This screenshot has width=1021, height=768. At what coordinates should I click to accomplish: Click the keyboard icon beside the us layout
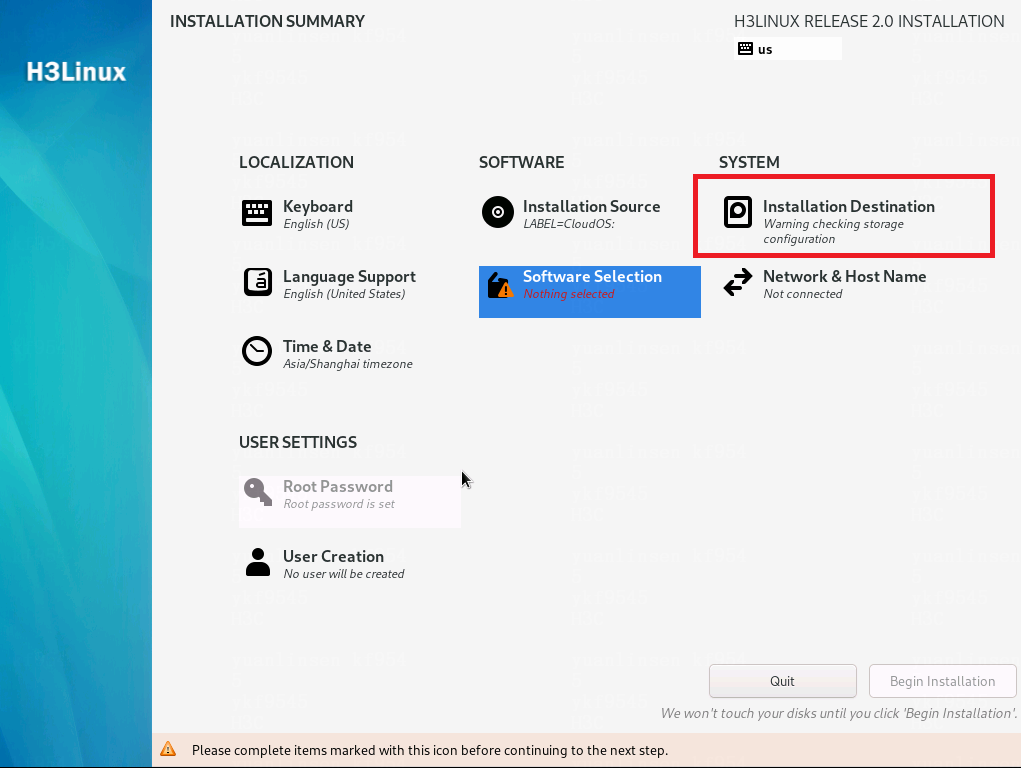click(x=746, y=48)
